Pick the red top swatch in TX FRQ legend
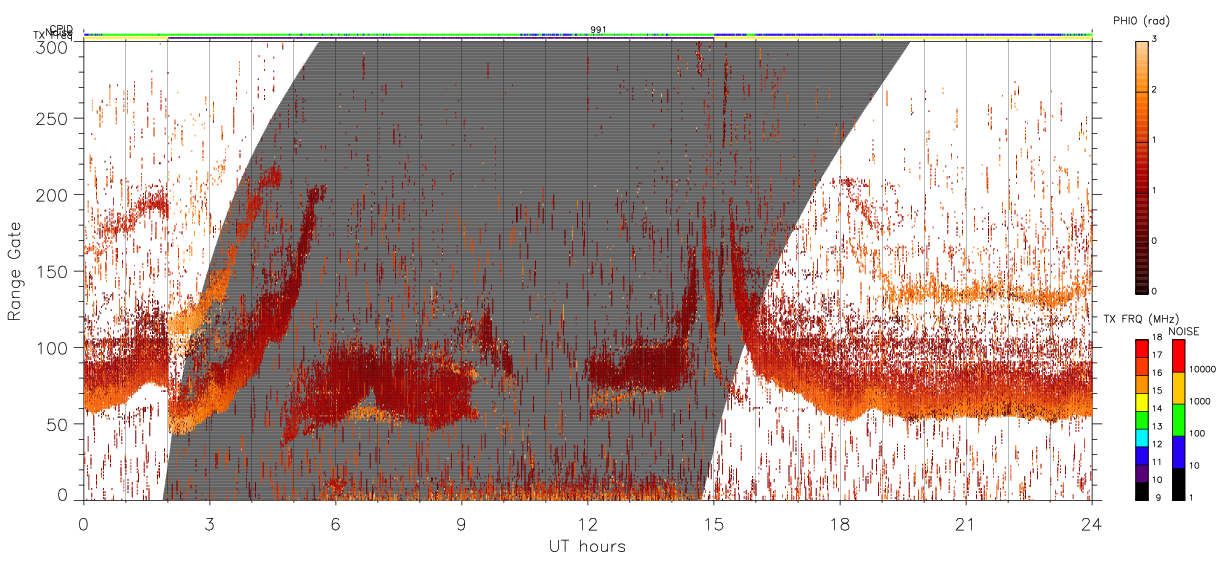Screen dimensions: 1228x567 pyautogui.click(x=1142, y=348)
